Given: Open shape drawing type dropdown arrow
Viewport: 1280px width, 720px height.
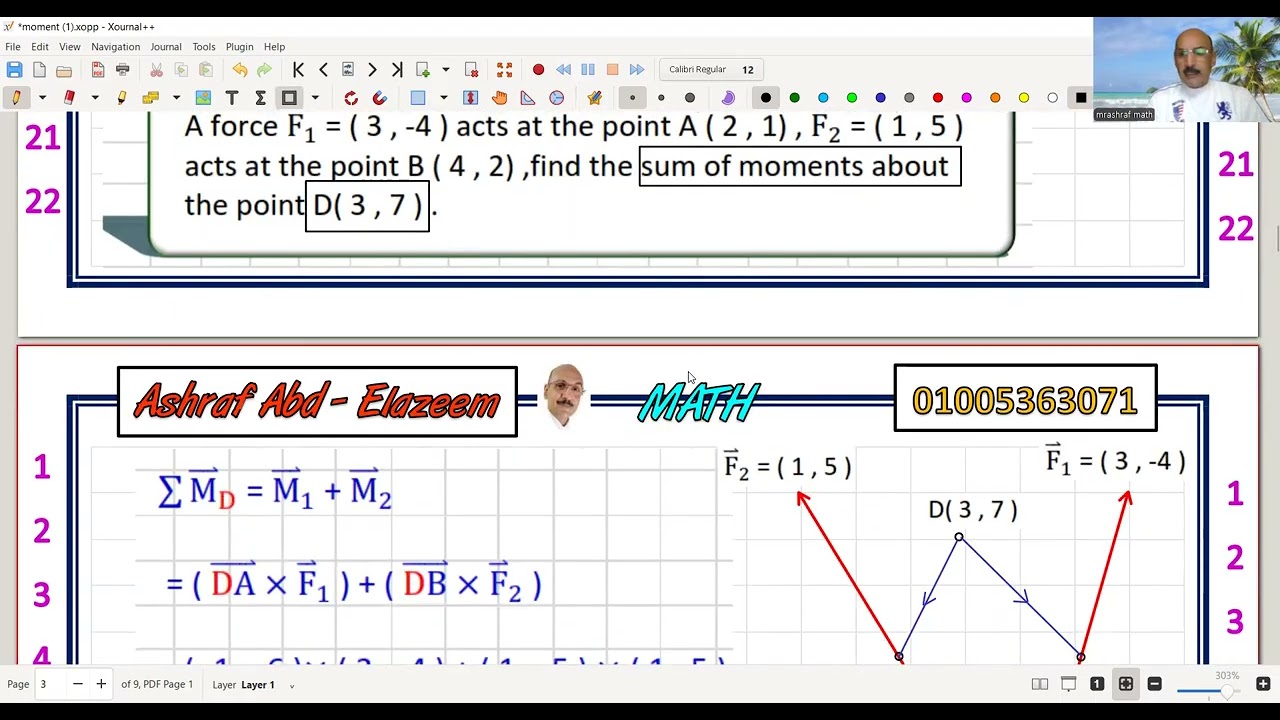Looking at the screenshot, I should pyautogui.click(x=315, y=98).
